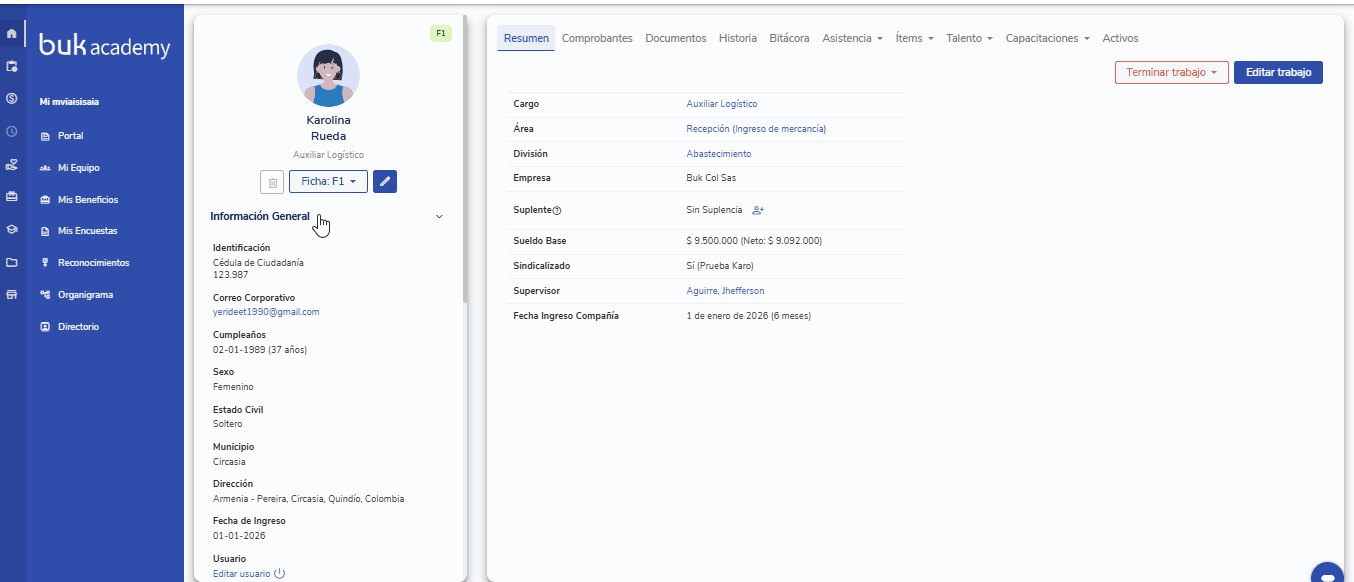1354x582 pixels.
Task: Click the clock icon in left rail
Action: (x=12, y=131)
